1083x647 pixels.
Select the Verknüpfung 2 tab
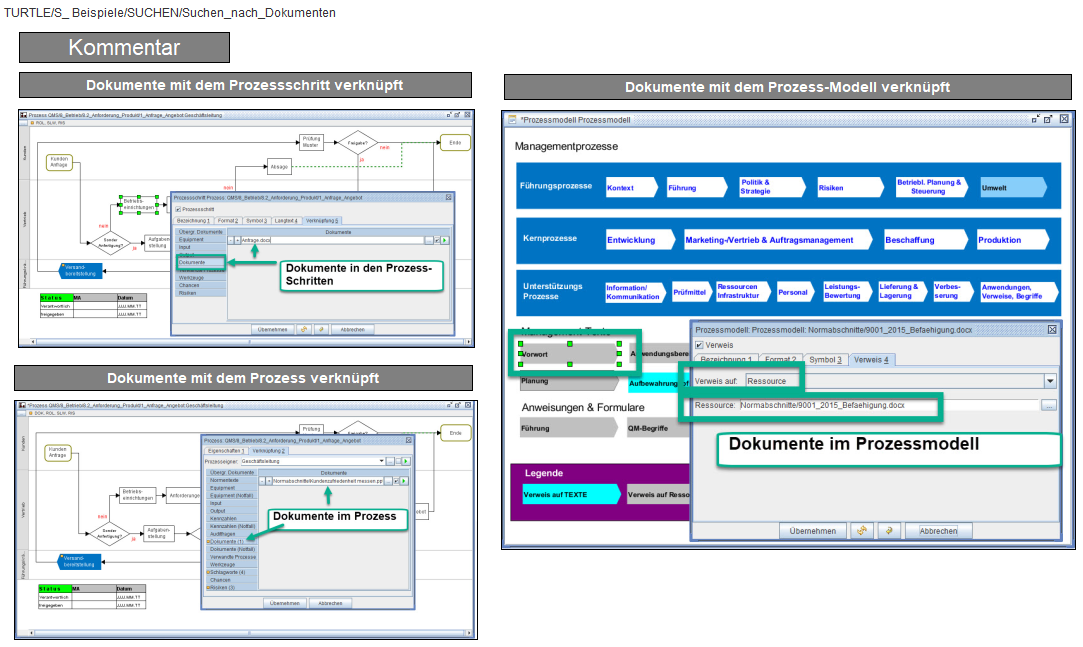tap(269, 450)
